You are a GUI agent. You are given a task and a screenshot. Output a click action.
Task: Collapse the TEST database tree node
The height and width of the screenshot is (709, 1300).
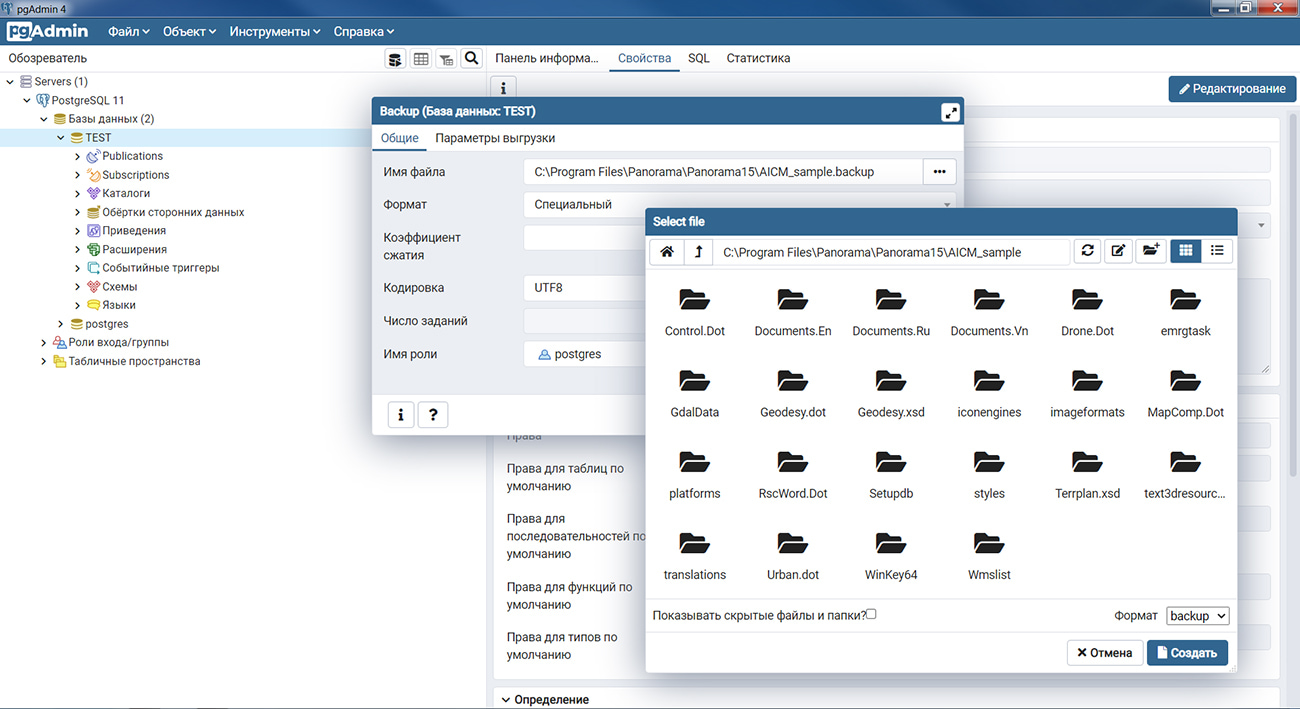61,138
